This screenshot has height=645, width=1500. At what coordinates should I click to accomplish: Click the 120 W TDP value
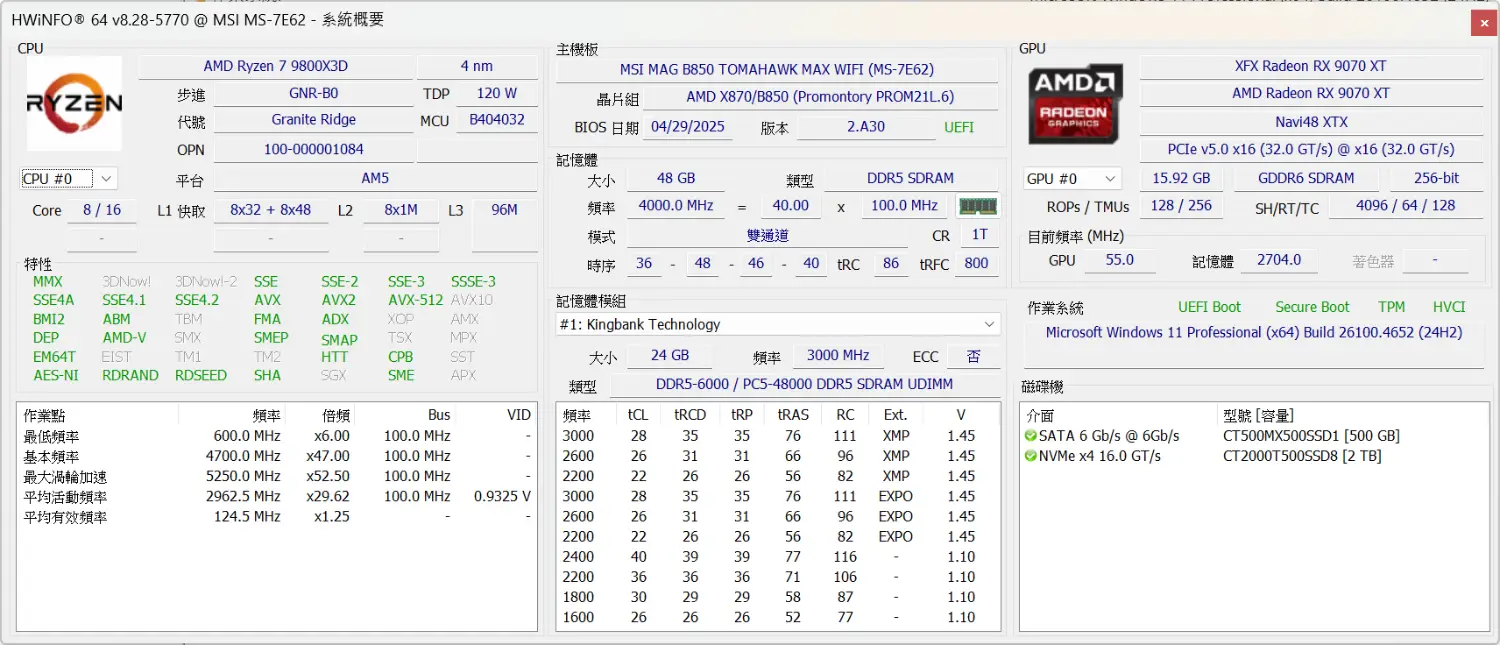[x=497, y=93]
